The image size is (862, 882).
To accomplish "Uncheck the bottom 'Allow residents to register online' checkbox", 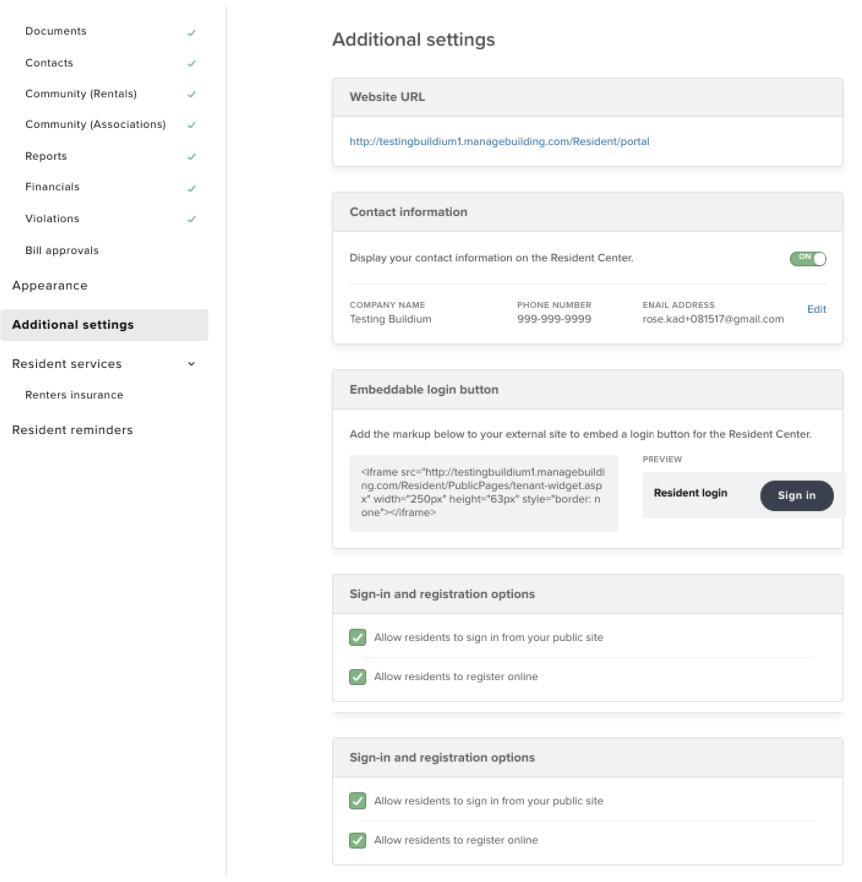I will click(x=357, y=840).
